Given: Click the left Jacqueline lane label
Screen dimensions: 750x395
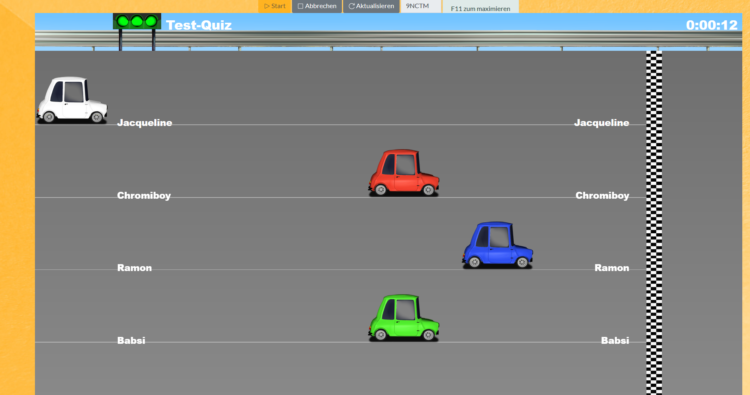Looking at the screenshot, I should pos(144,123).
